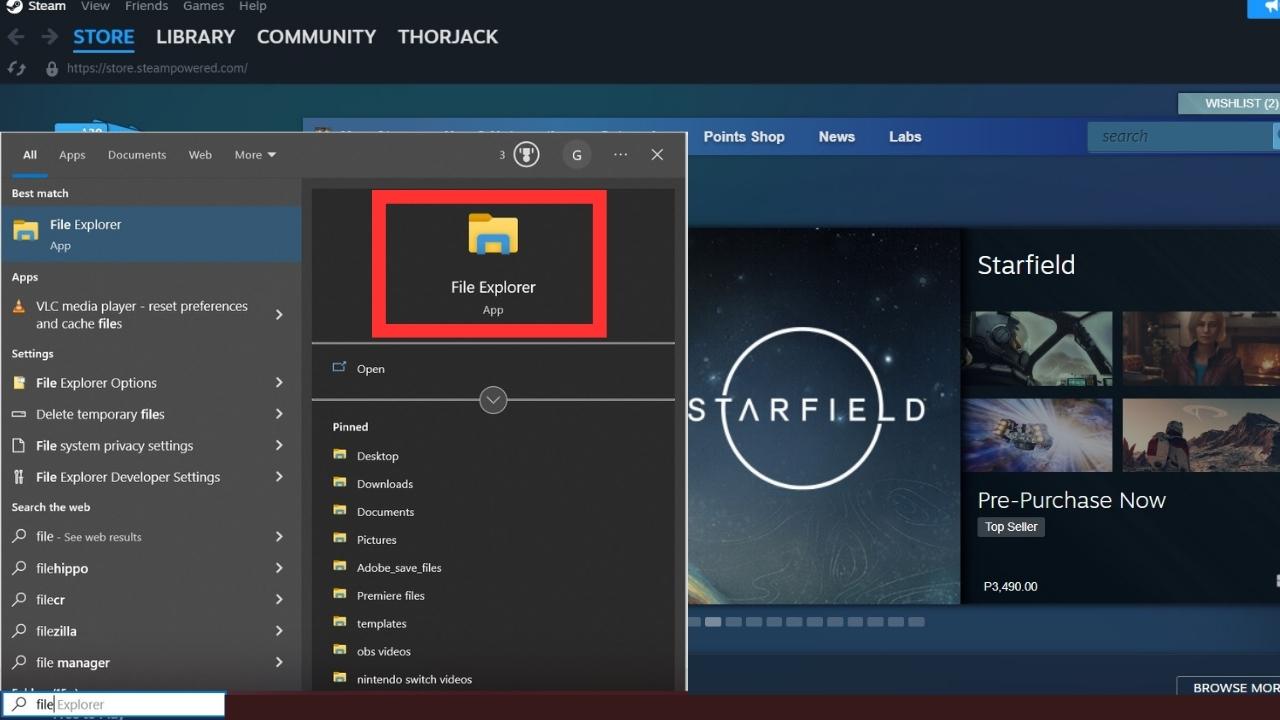The image size is (1280, 720).
Task: Open the Games menu in Steam
Action: pyautogui.click(x=203, y=6)
